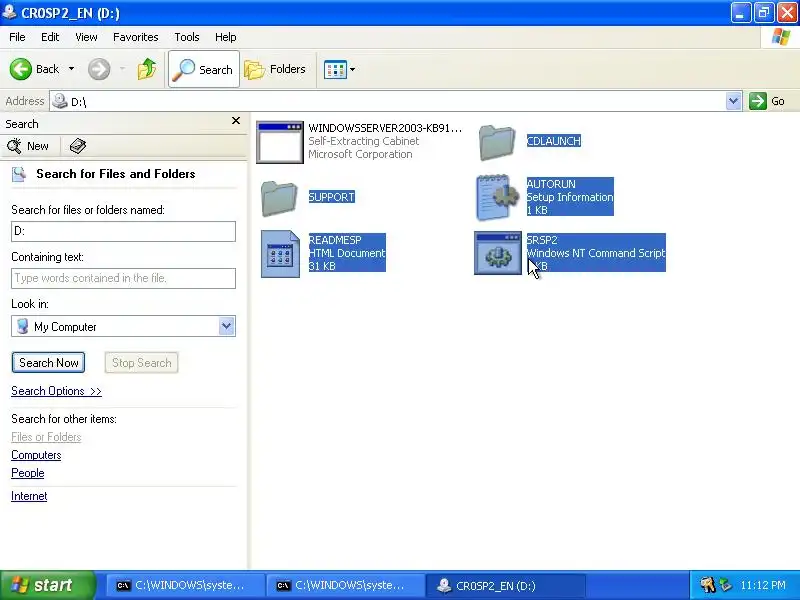
Task: Click the Stop Search button
Action: [x=141, y=363]
